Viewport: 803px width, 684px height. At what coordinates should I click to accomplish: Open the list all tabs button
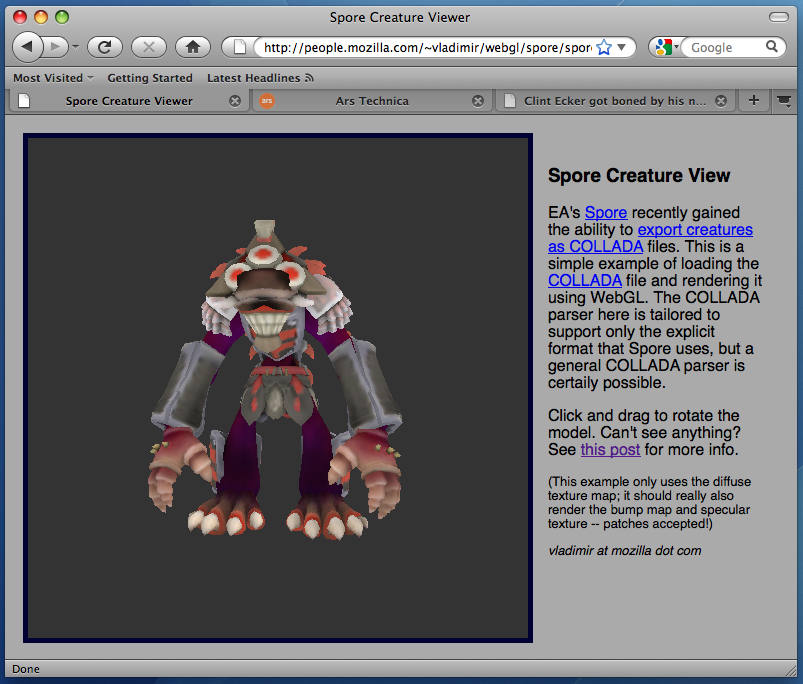tap(784, 101)
